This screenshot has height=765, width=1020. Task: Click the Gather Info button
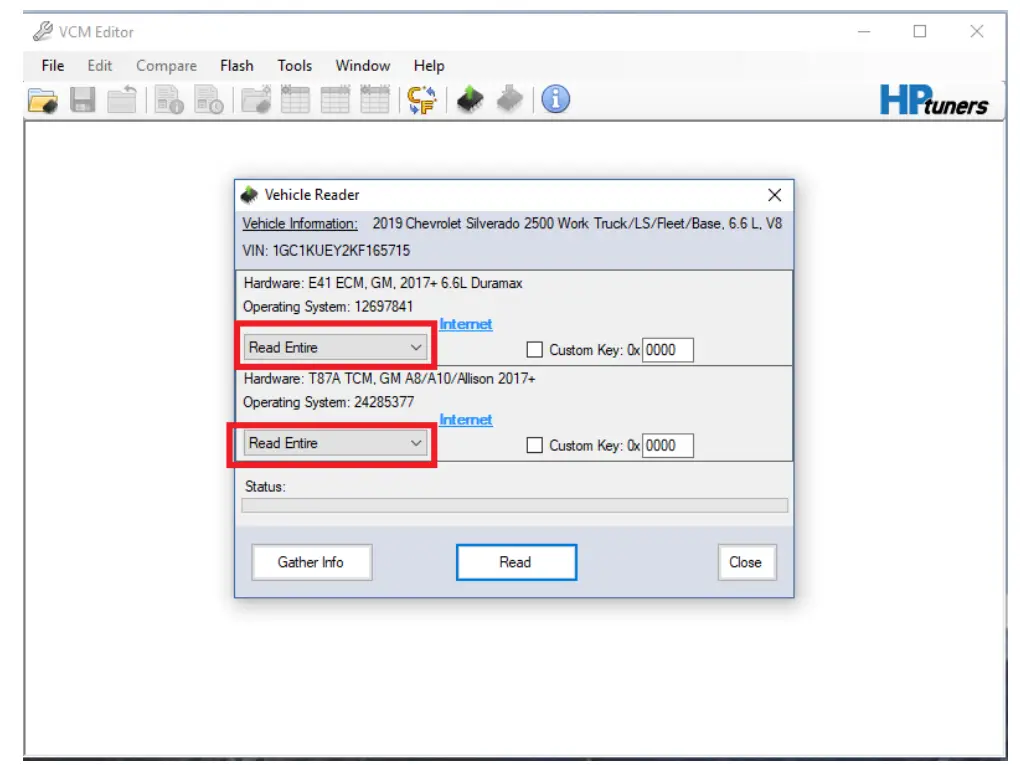coord(311,562)
